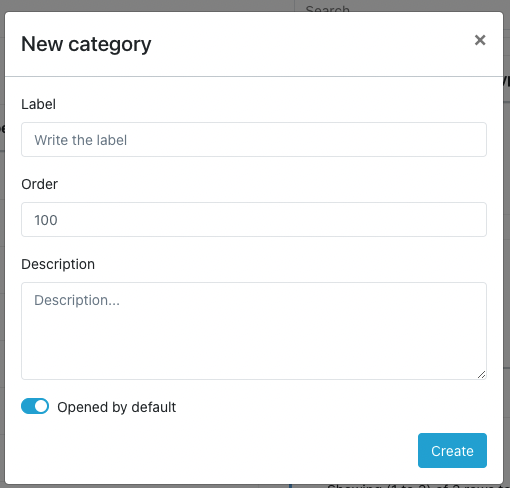Click the "Write the label" placeholder text
Image resolution: width=510 pixels, height=488 pixels.
(x=80, y=140)
